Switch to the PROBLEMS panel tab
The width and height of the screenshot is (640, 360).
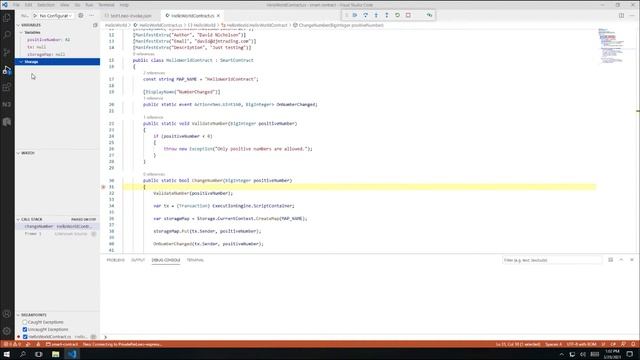pyautogui.click(x=116, y=260)
